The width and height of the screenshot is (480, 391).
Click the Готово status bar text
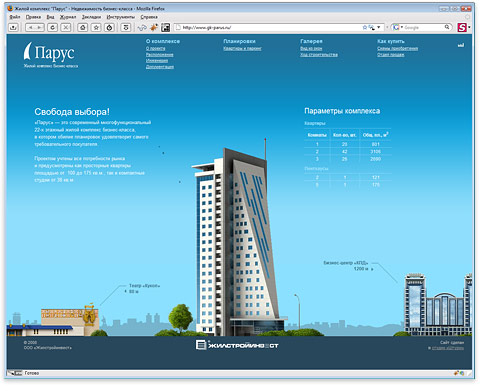pyautogui.click(x=32, y=373)
